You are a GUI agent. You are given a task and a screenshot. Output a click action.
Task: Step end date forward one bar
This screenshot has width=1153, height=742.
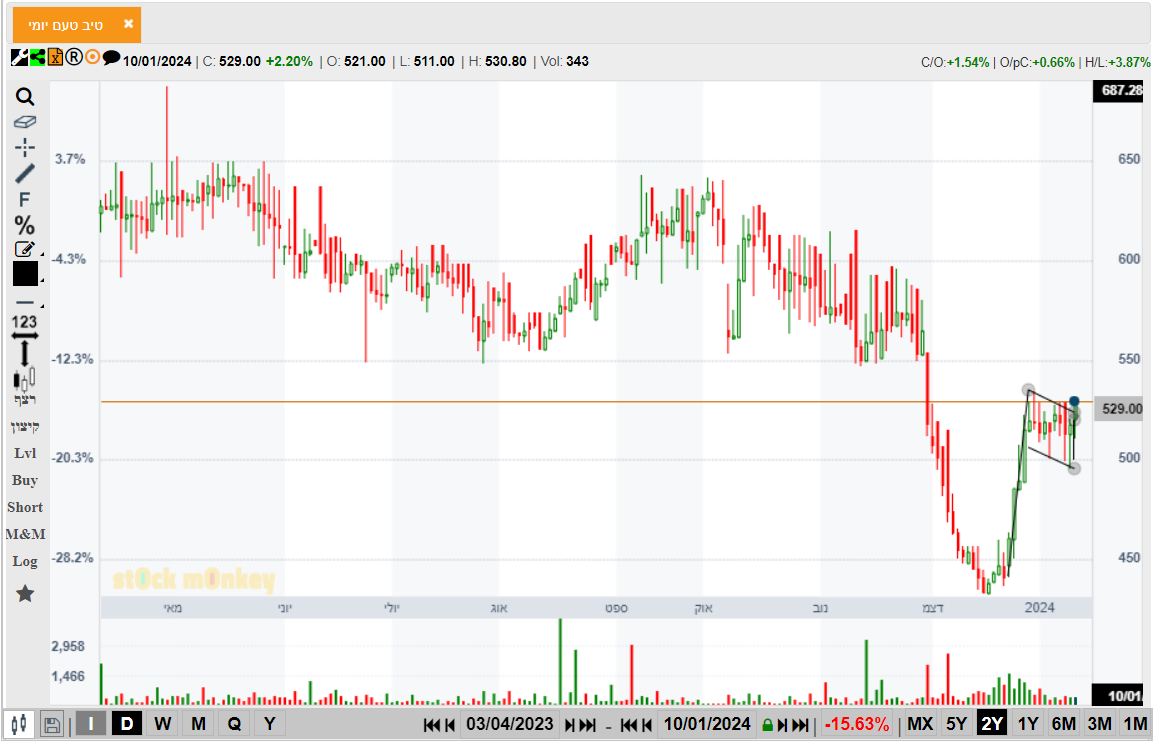(x=782, y=726)
